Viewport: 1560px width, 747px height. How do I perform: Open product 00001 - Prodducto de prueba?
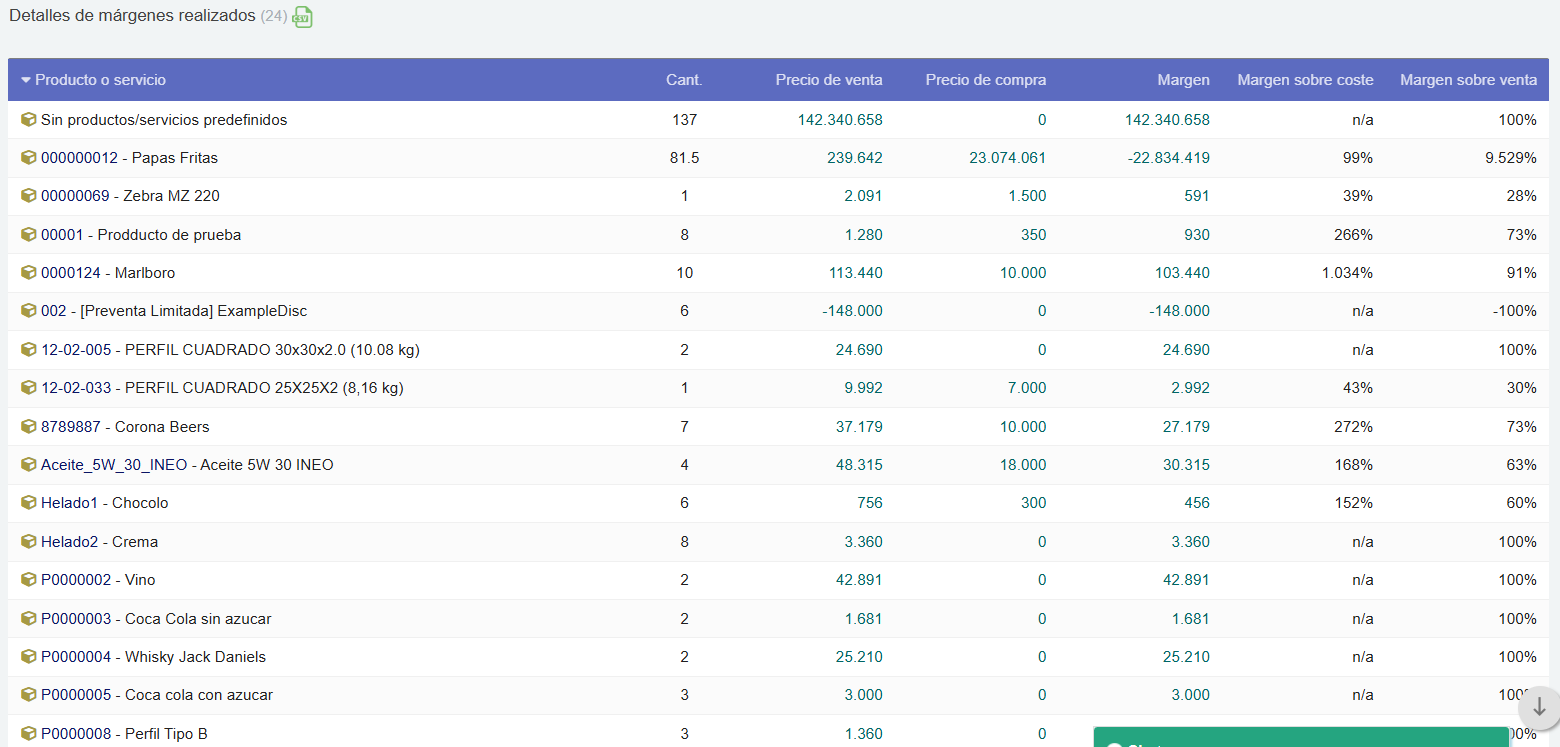pos(141,235)
